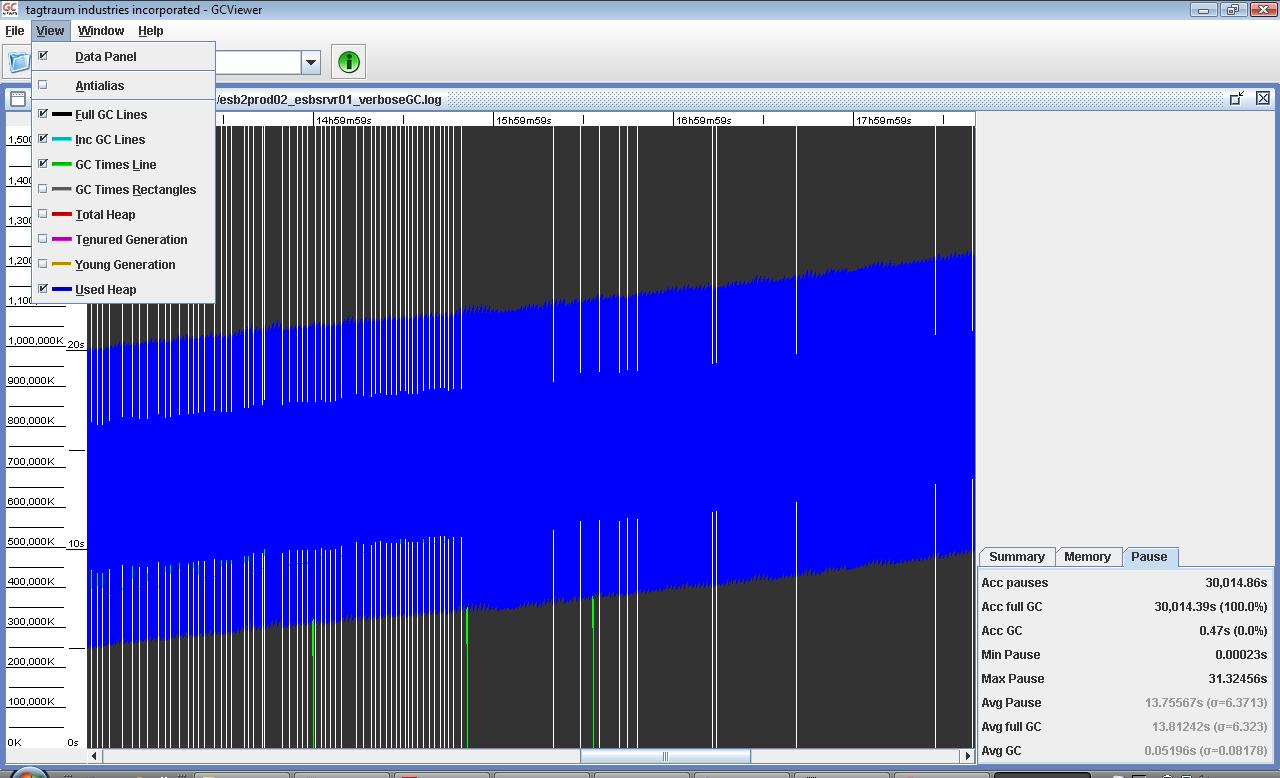Open the Window menu
1280x778 pixels.
tap(100, 31)
